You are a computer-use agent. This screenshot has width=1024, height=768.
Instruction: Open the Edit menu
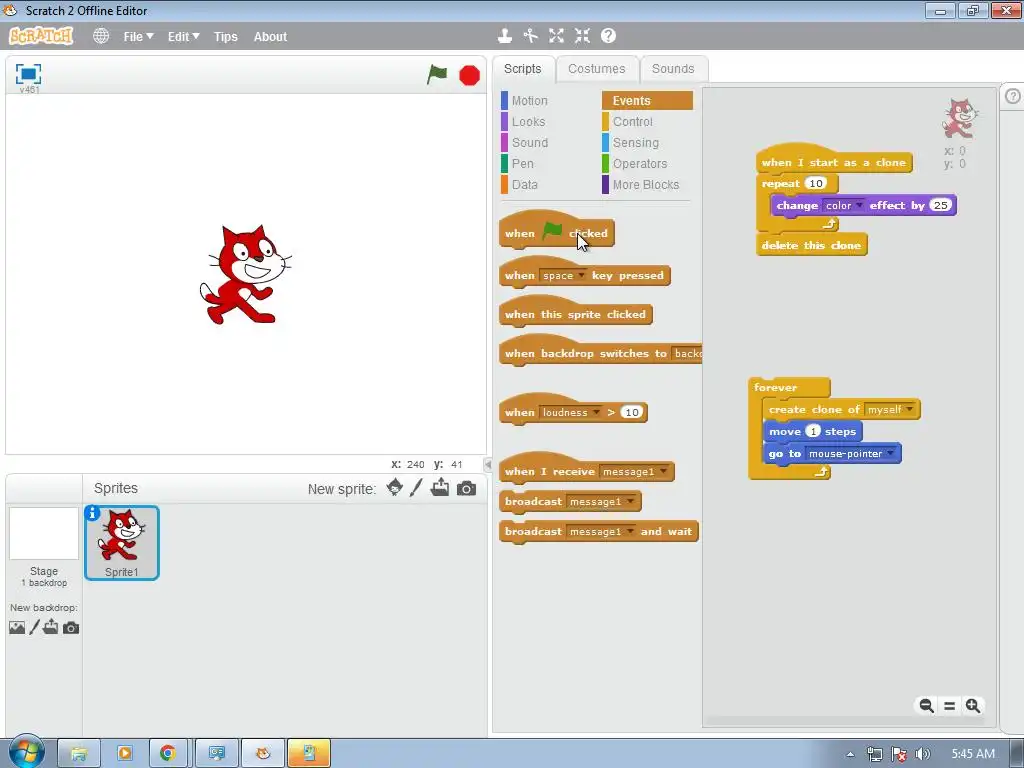(184, 37)
